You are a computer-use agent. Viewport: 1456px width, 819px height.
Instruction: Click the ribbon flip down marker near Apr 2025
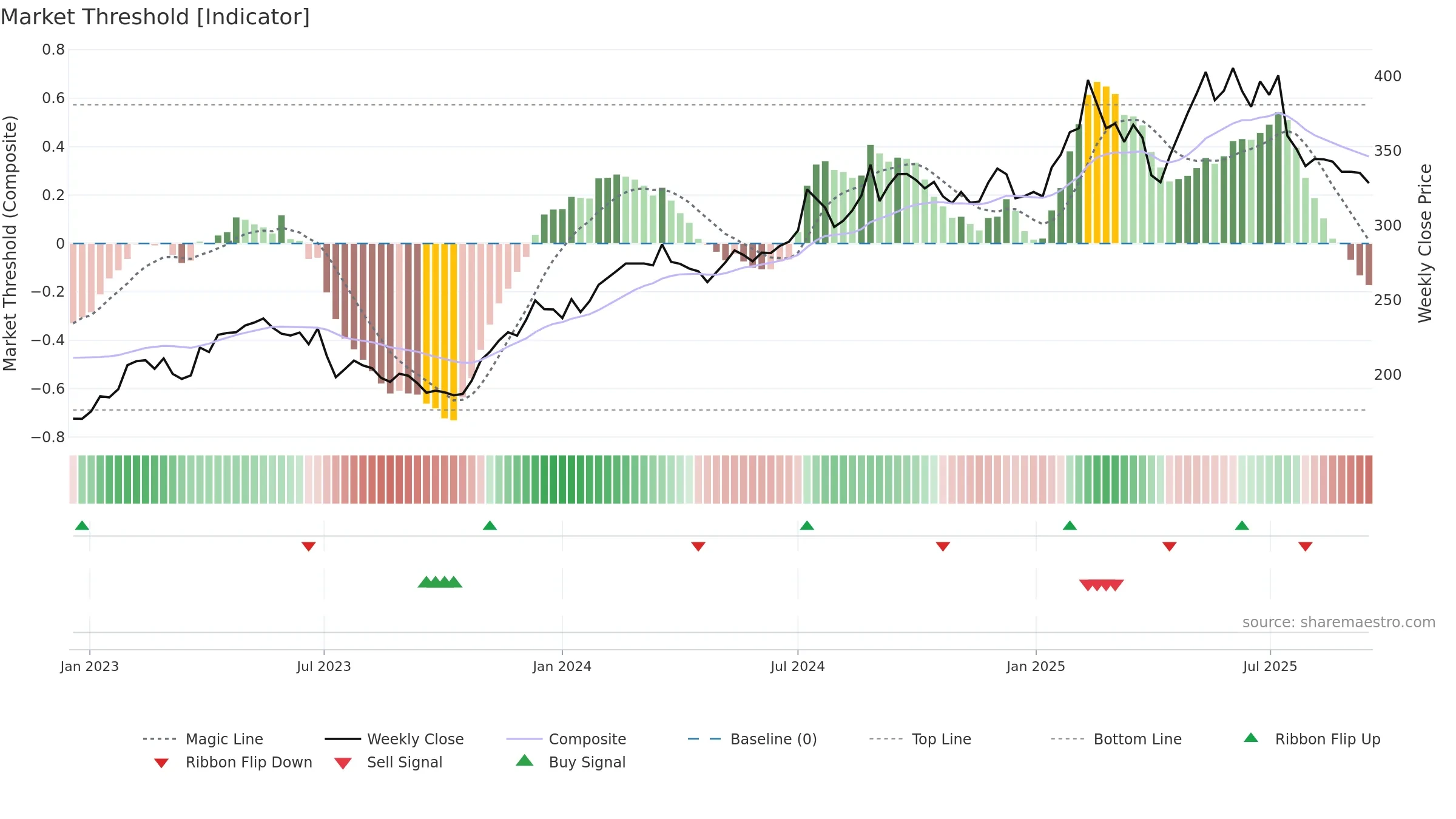point(1170,547)
